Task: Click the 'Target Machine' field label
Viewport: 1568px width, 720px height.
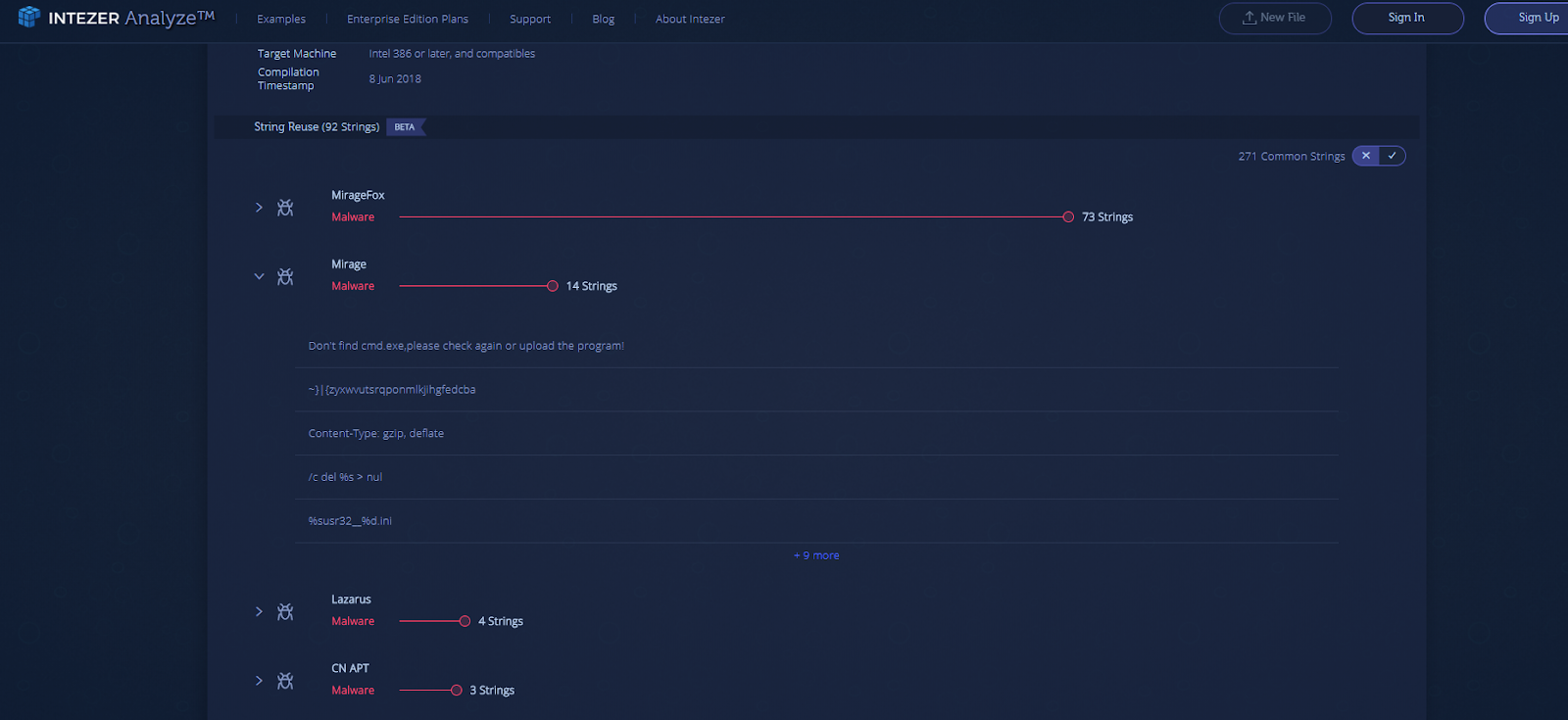Action: (297, 54)
